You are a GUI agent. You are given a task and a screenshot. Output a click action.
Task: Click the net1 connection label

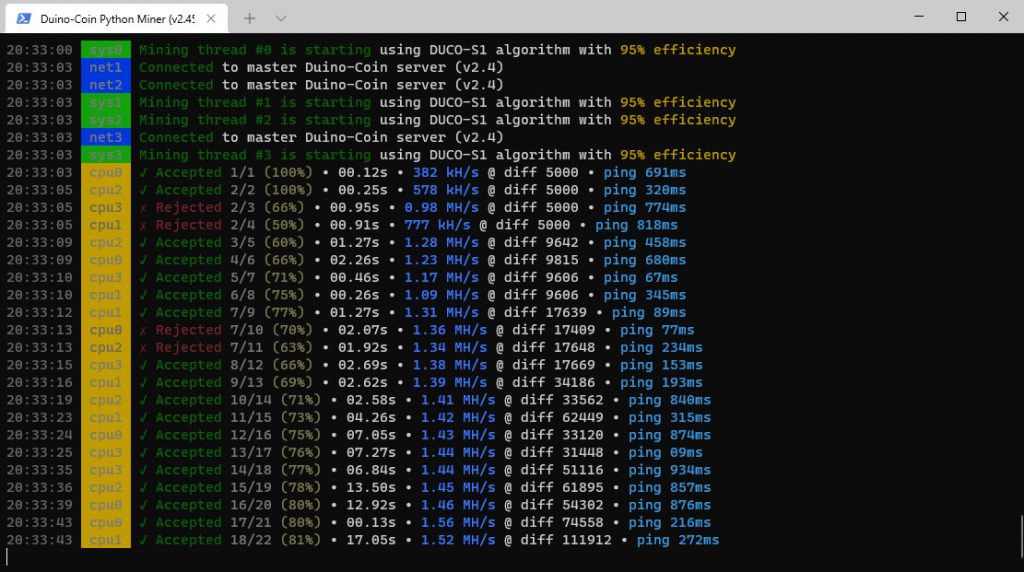(106, 67)
